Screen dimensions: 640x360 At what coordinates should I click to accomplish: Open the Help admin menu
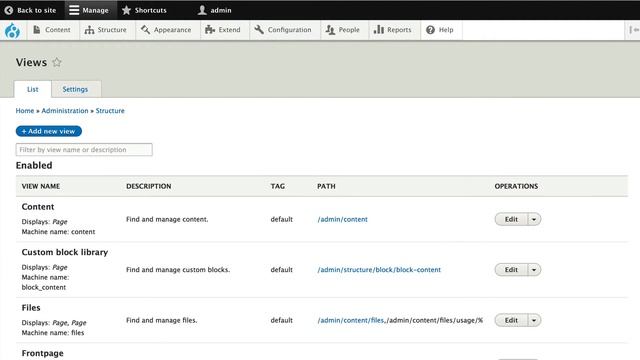click(x=440, y=30)
